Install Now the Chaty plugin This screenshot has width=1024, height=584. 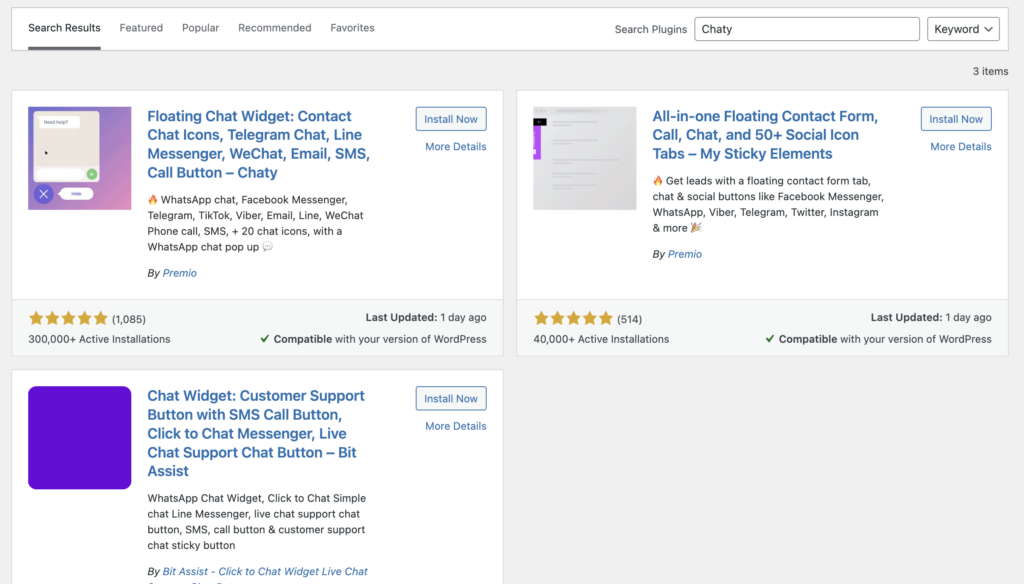click(x=450, y=118)
